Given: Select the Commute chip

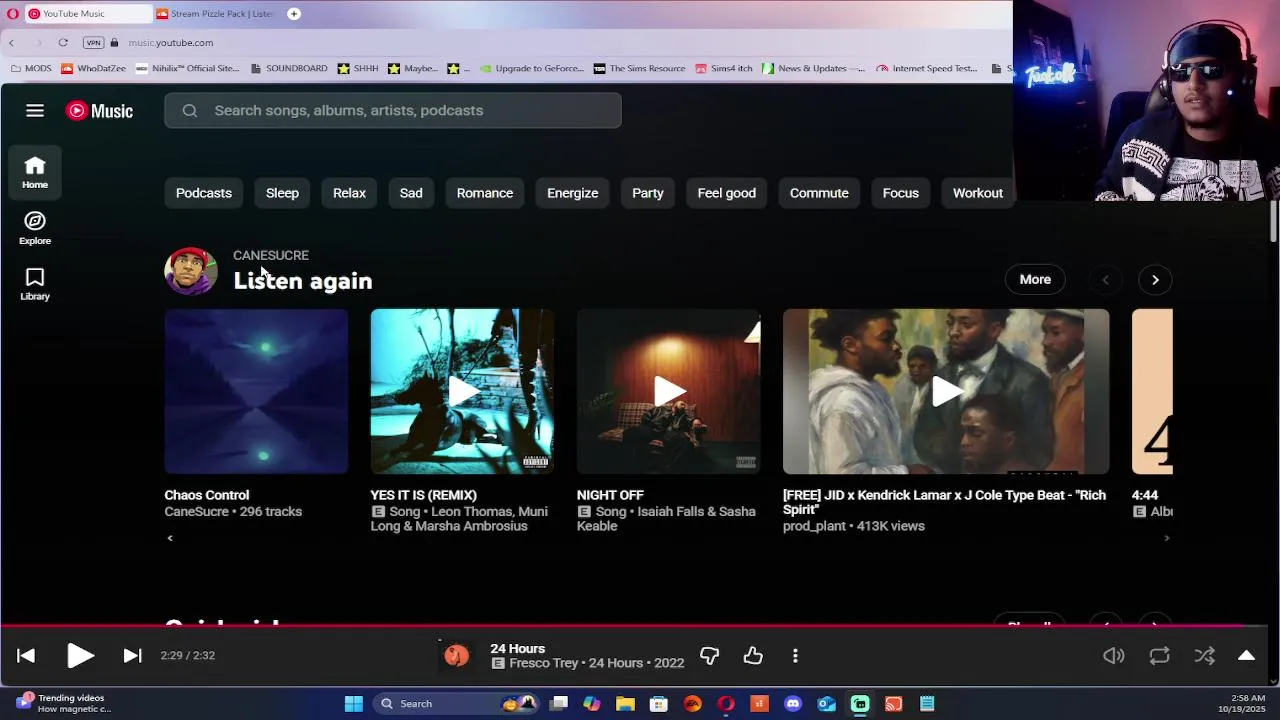Looking at the screenshot, I should [819, 193].
